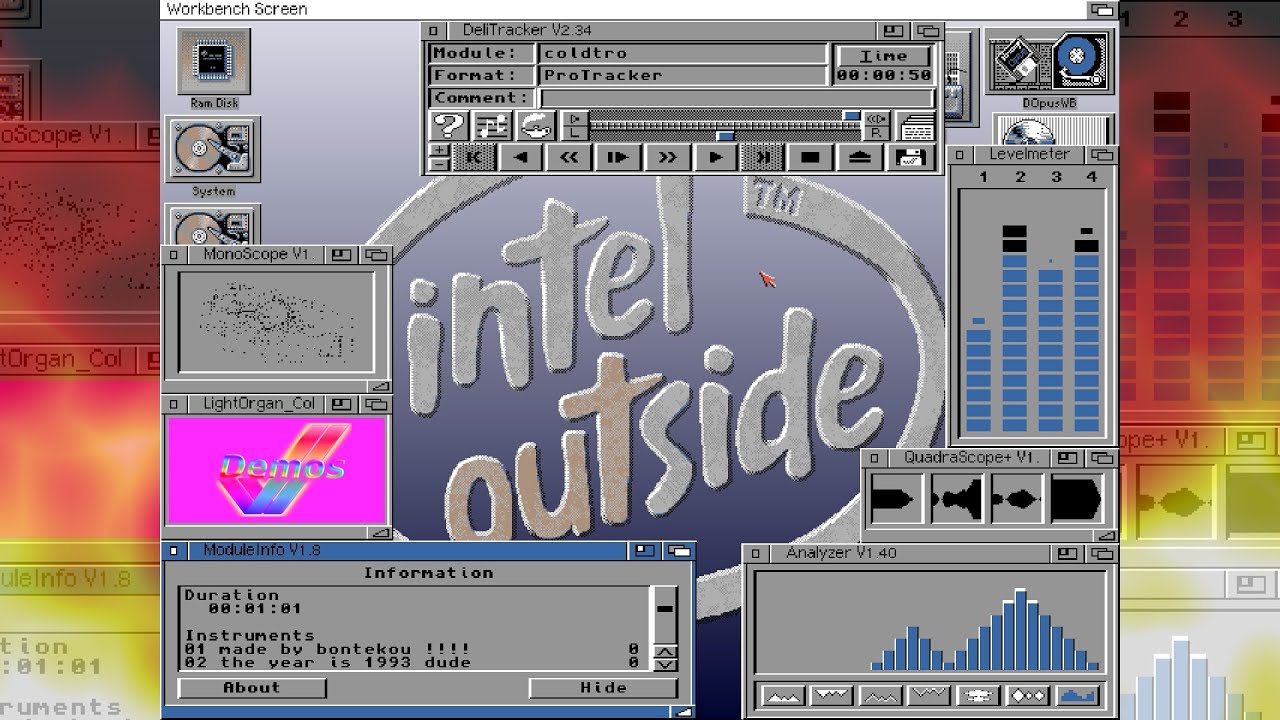Click About button in ModuleInfo
This screenshot has height=720, width=1280.
pyautogui.click(x=252, y=688)
